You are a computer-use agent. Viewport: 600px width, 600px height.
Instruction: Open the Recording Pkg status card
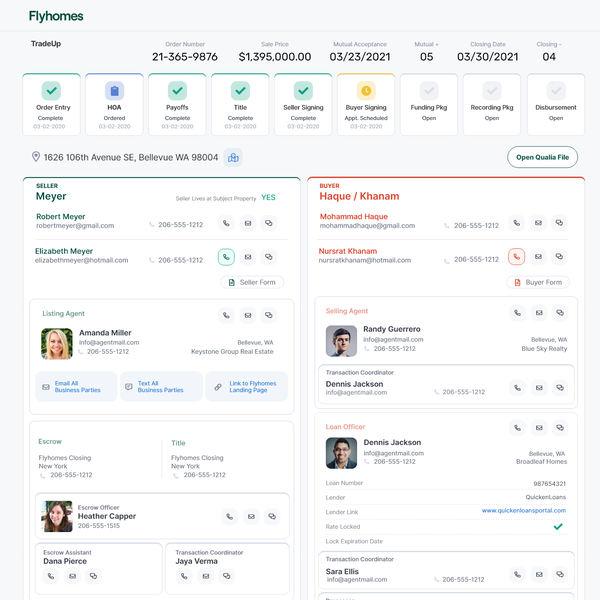[x=492, y=104]
